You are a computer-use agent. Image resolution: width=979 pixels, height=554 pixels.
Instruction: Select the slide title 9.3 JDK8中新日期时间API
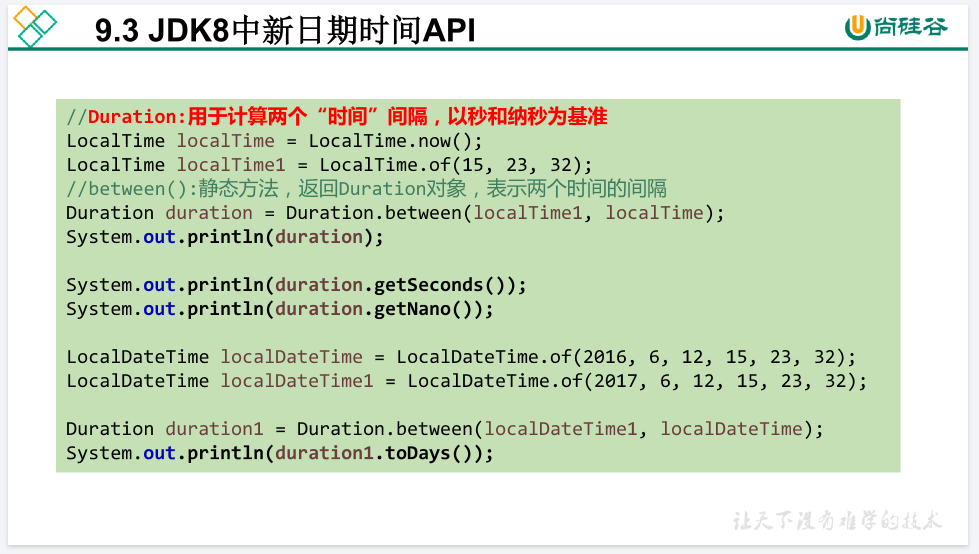coord(285,31)
